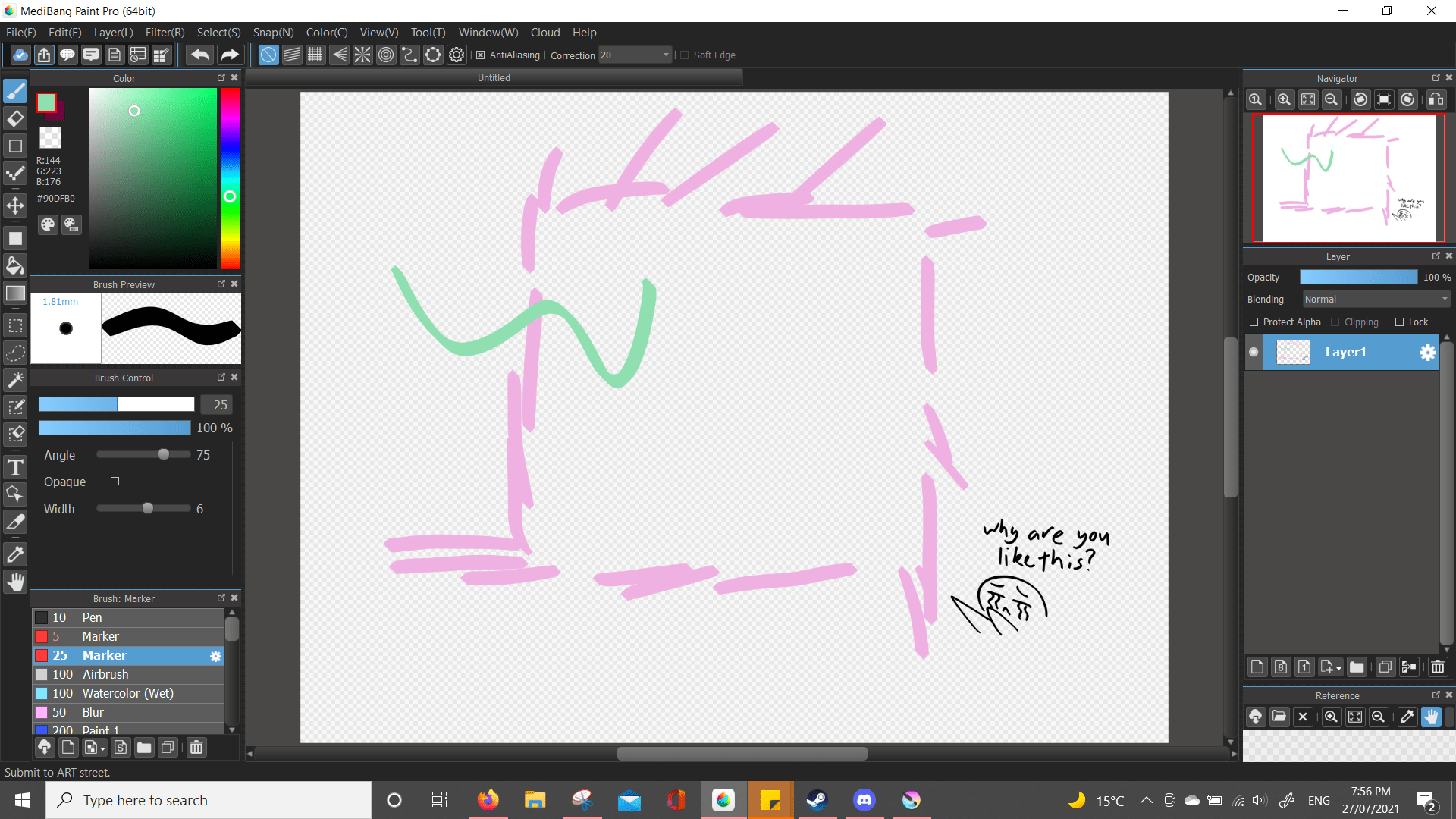Open the Filter menu
The image size is (1456, 819).
165,32
